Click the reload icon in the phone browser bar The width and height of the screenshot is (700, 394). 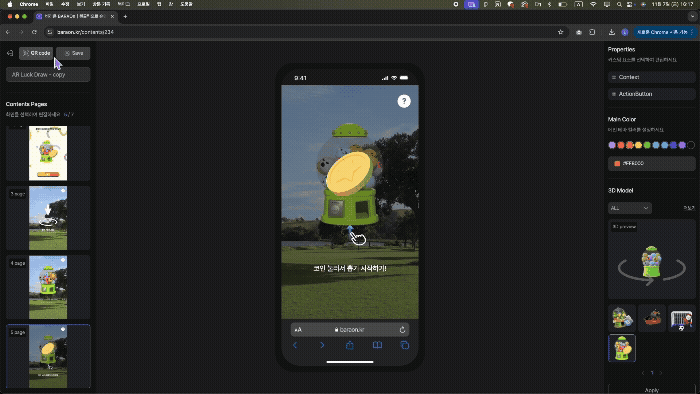[x=402, y=330]
